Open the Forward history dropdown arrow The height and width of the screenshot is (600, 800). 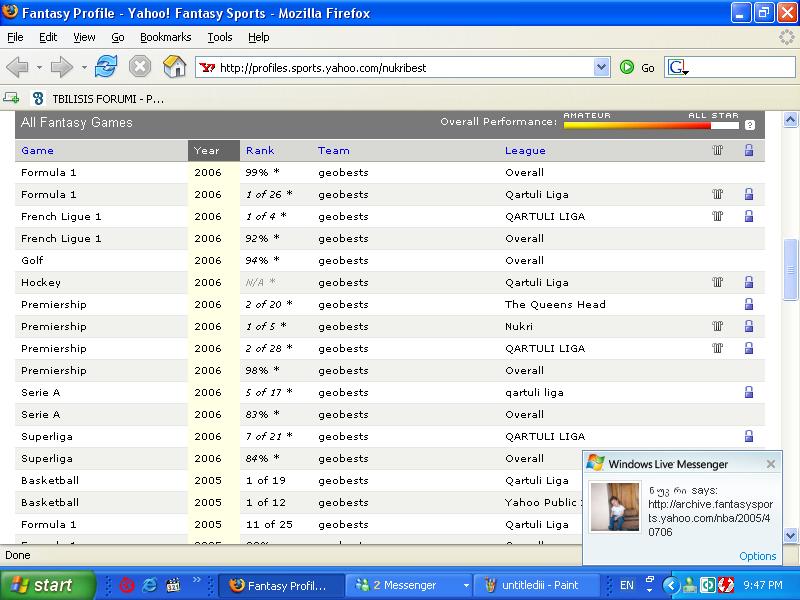coord(84,67)
